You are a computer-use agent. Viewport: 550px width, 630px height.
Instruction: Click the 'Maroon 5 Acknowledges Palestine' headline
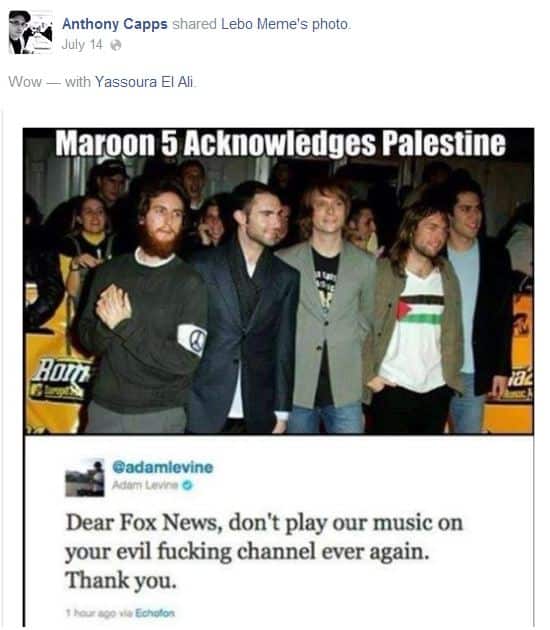(280, 143)
